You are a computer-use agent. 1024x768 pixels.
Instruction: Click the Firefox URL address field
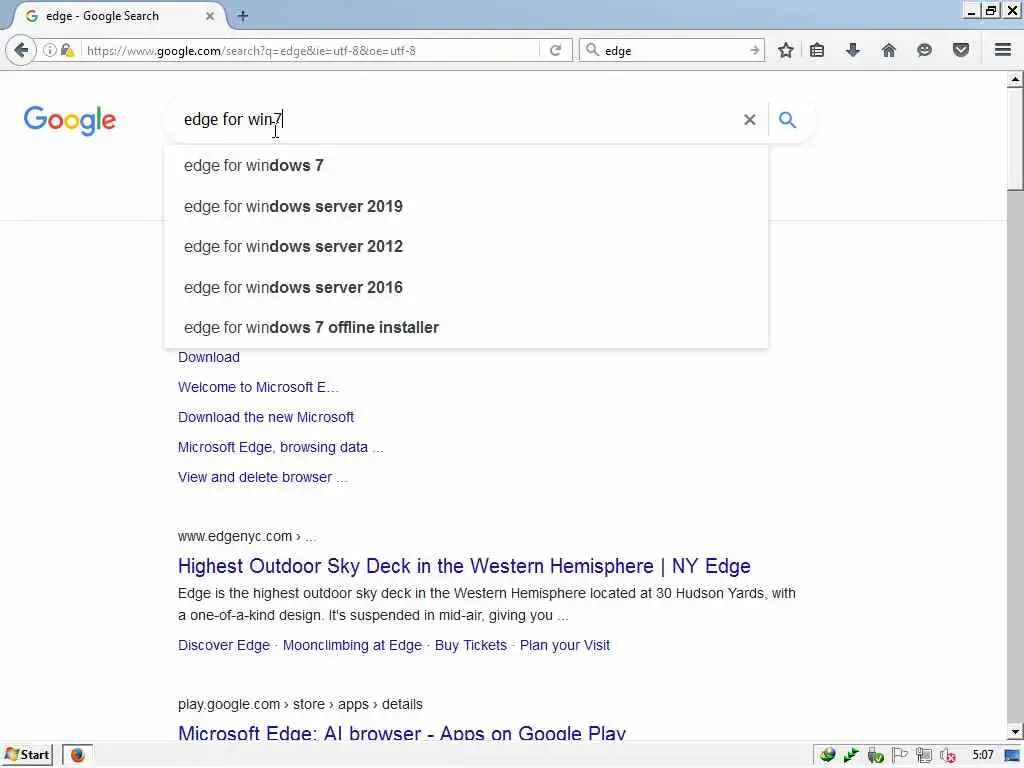310,50
